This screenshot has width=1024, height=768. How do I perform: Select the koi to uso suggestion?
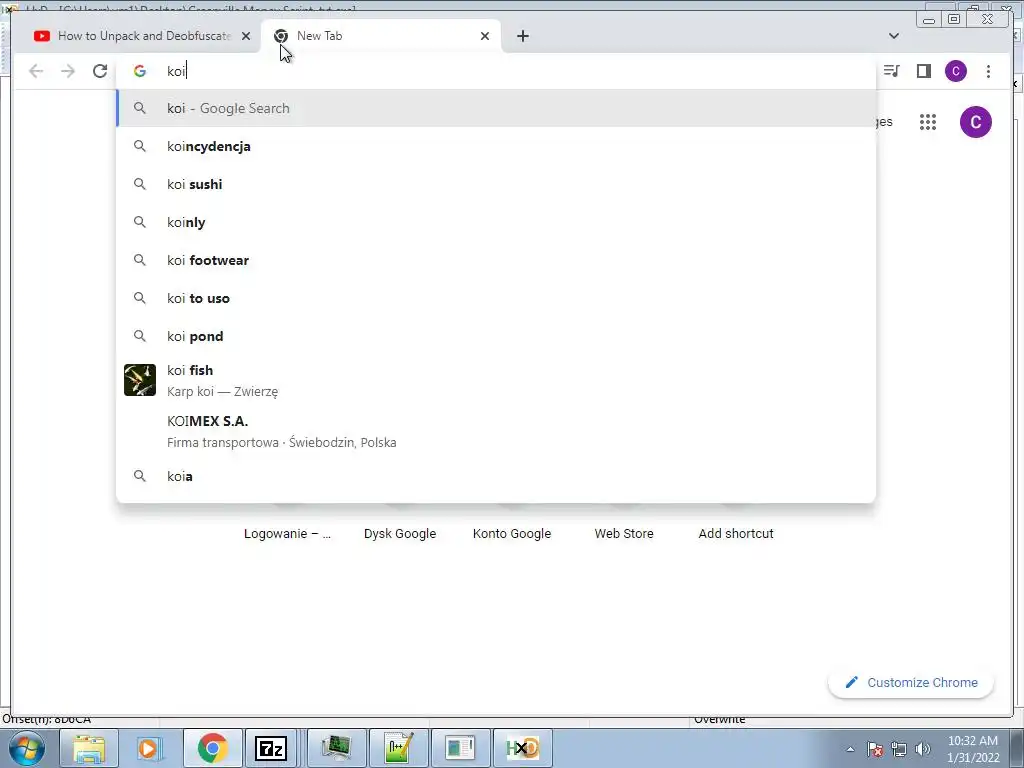[496, 298]
